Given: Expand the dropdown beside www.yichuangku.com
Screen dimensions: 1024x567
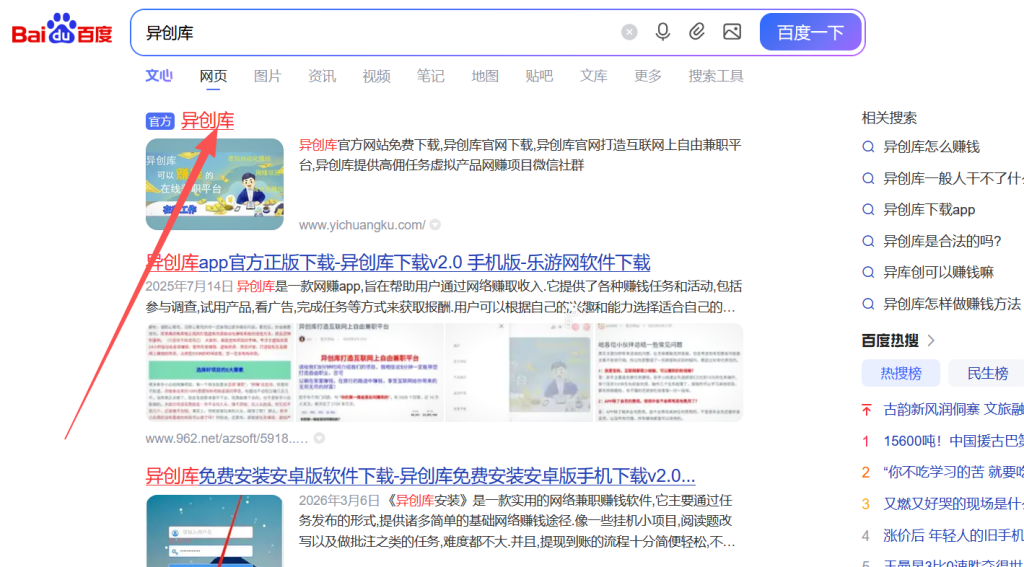Looking at the screenshot, I should point(435,225).
